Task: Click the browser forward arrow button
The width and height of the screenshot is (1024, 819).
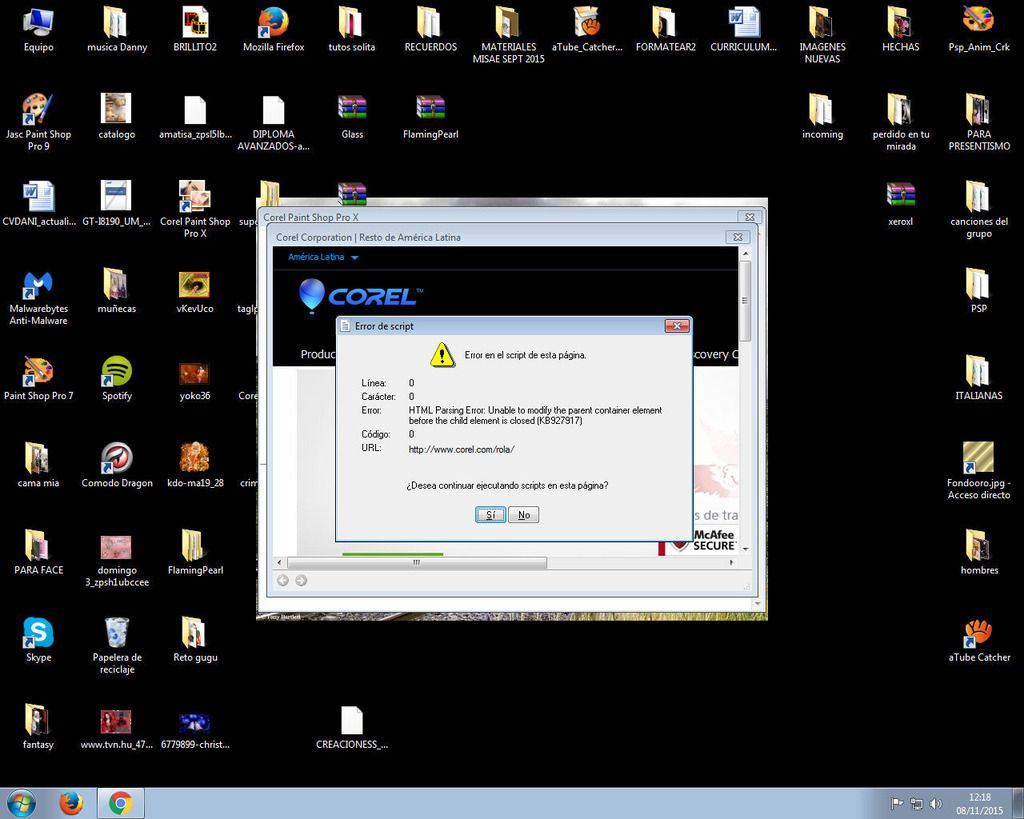Action: 301,580
